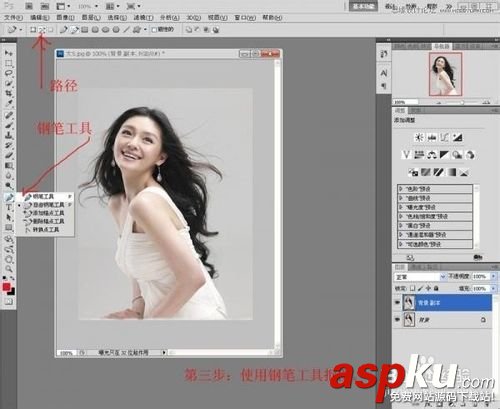Select the Crop tool

(x=9, y=93)
